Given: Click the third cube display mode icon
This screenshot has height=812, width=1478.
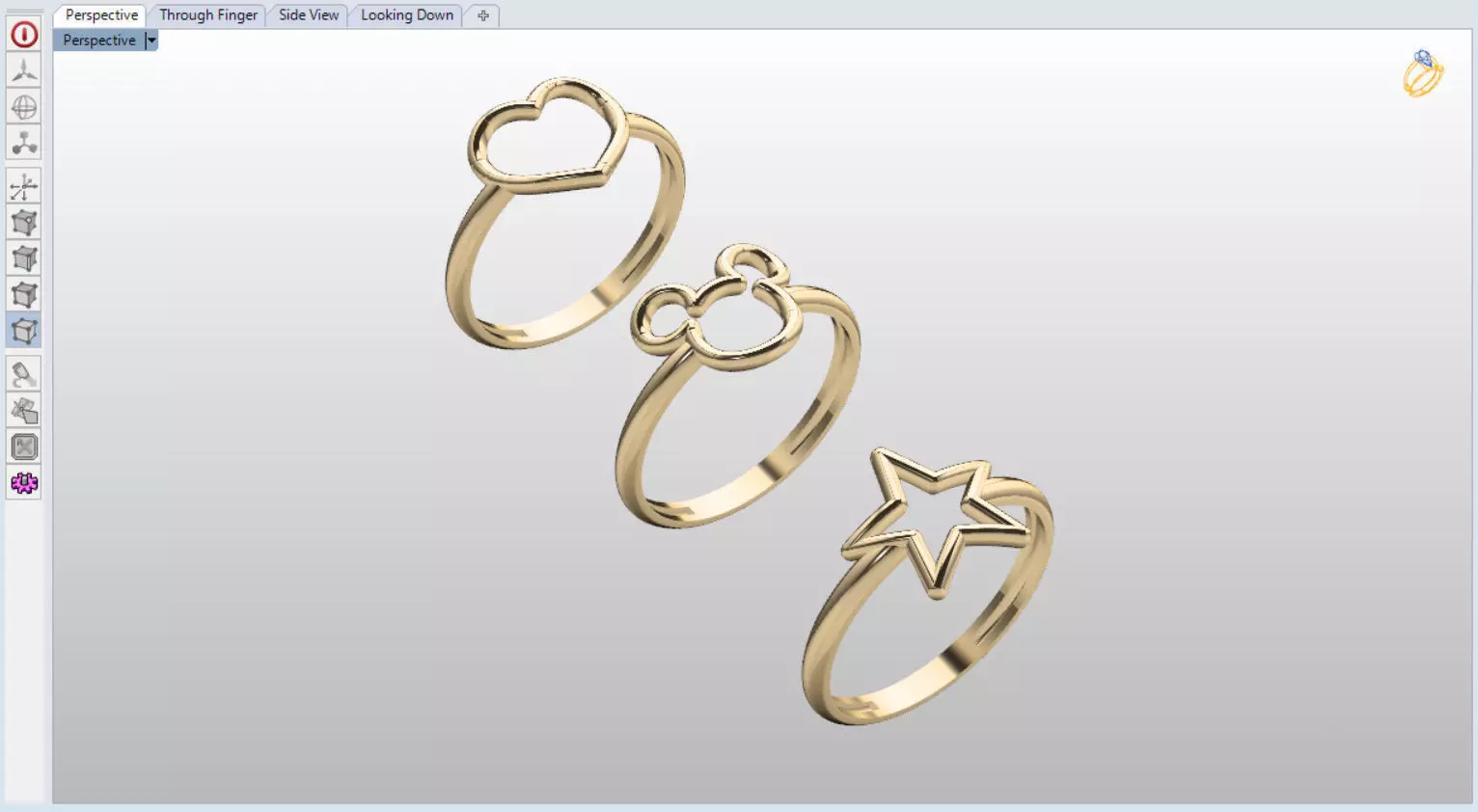Looking at the screenshot, I should (24, 294).
